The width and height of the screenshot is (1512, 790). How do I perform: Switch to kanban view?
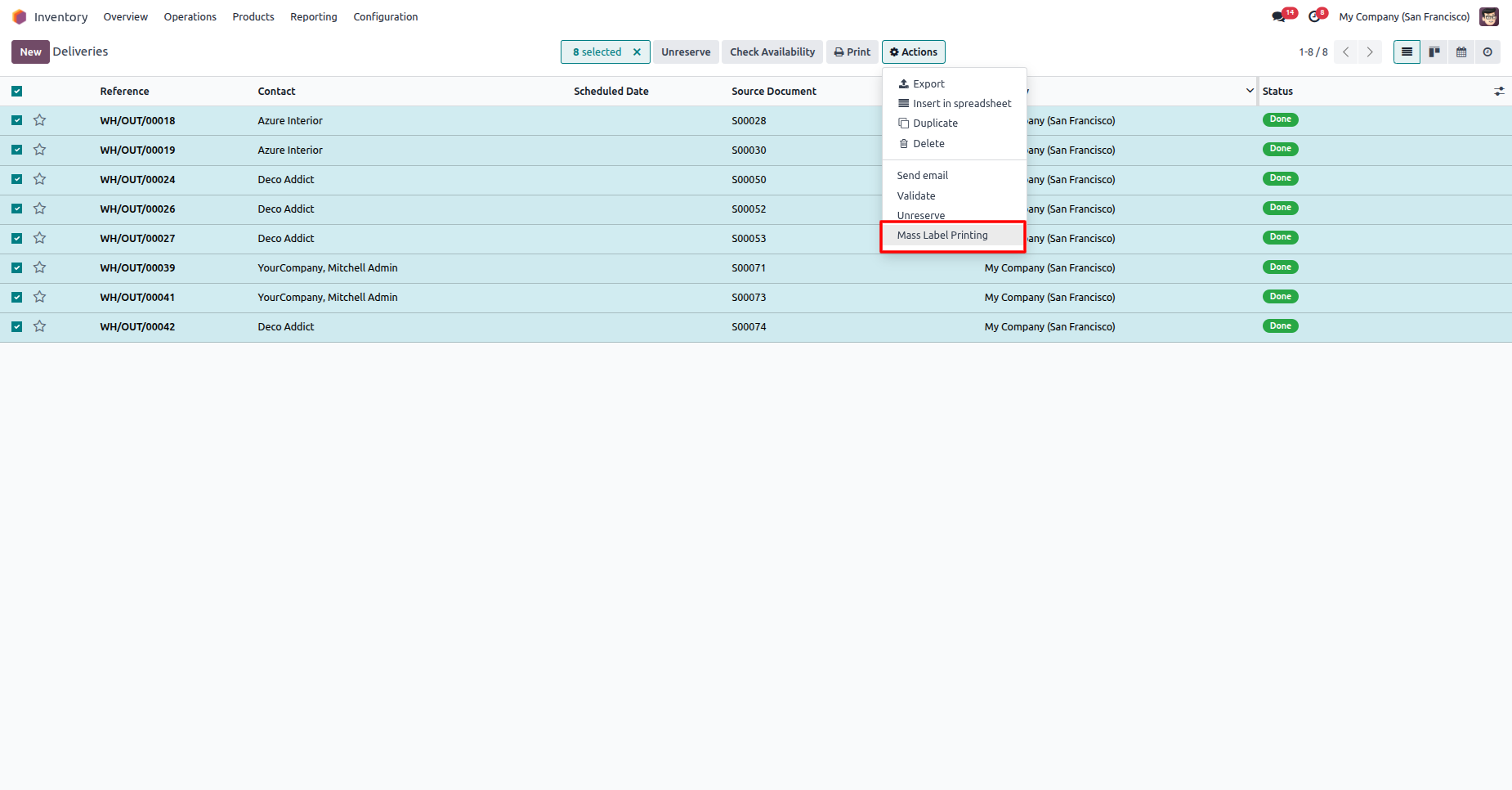pos(1434,52)
